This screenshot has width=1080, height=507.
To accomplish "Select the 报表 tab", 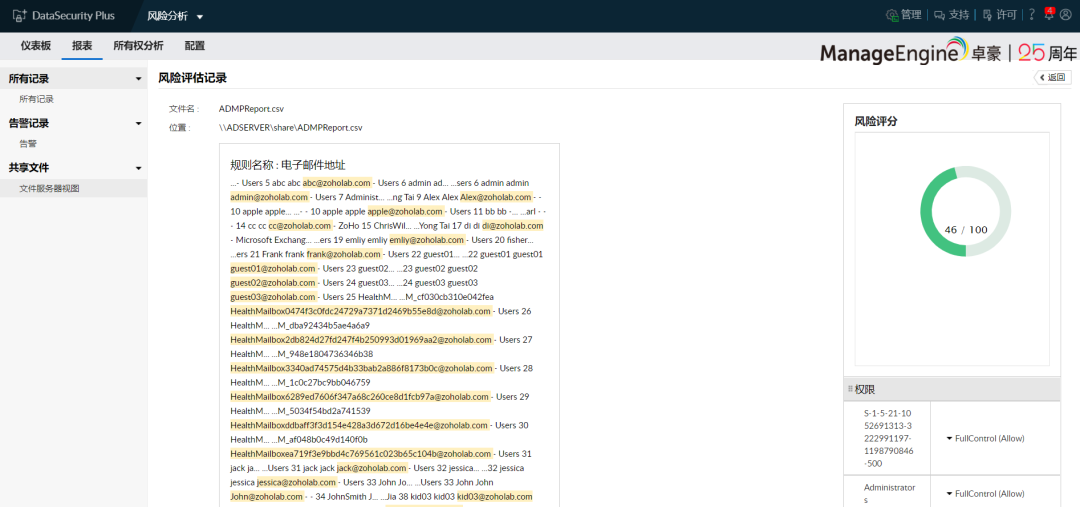I will (x=83, y=46).
